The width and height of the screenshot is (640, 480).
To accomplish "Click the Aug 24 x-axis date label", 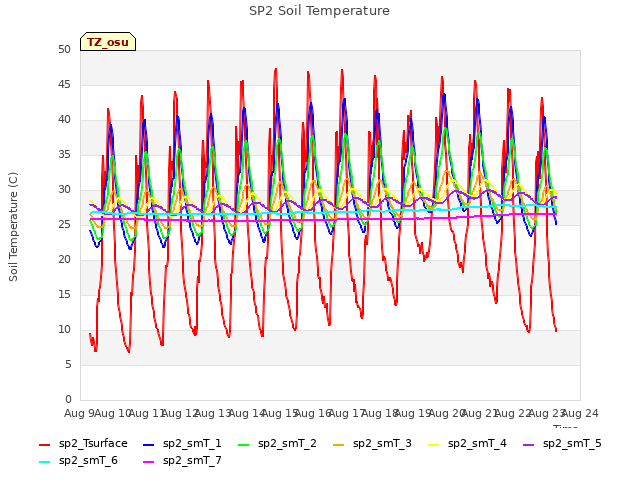I will coord(580,413).
